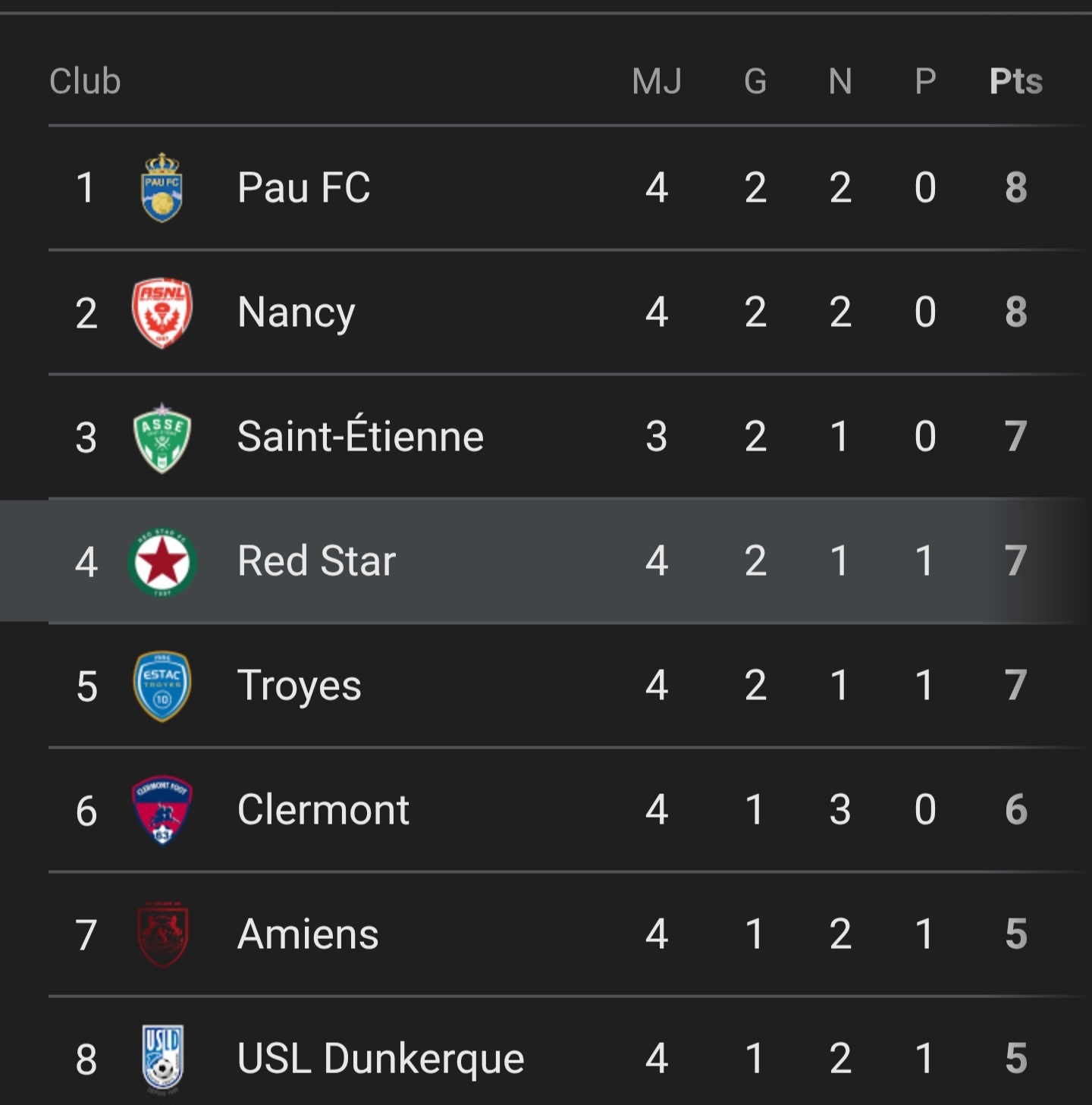Click the Red Star club emblem
Screen dimensions: 1092x1105
coord(162,562)
